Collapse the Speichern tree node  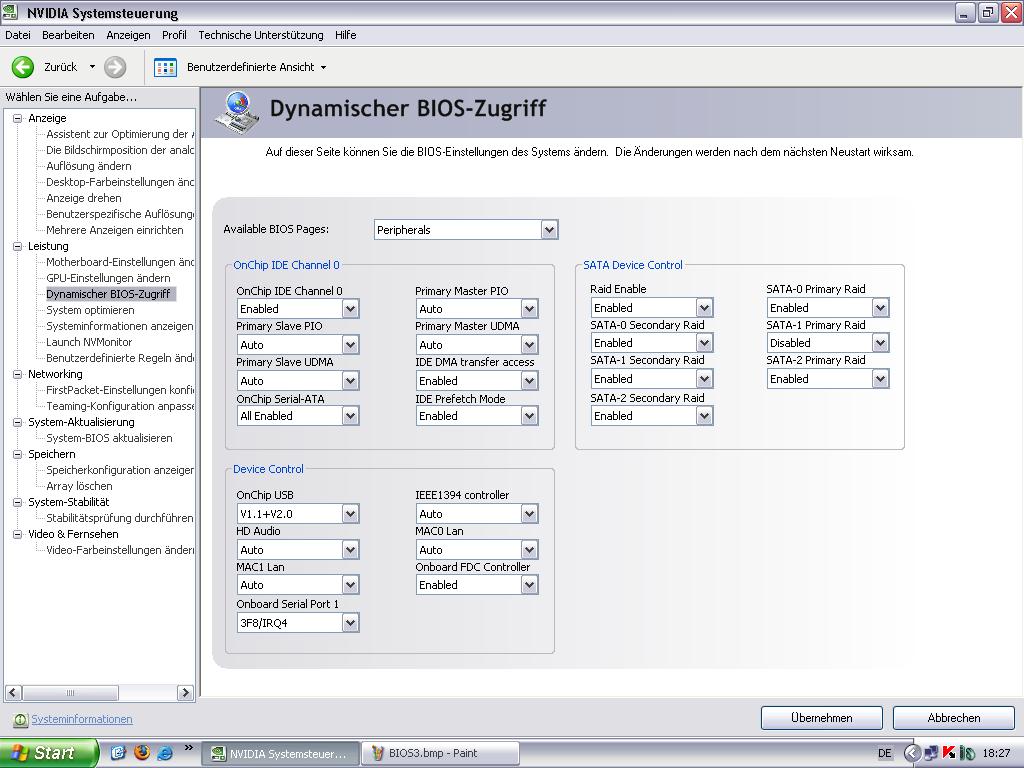(x=18, y=454)
